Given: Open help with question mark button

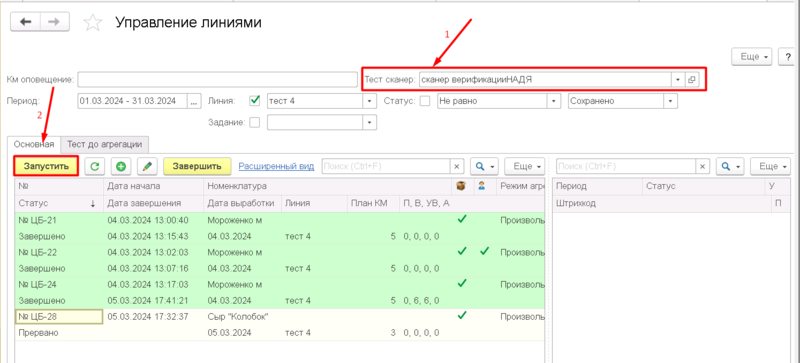Looking at the screenshot, I should click(788, 57).
